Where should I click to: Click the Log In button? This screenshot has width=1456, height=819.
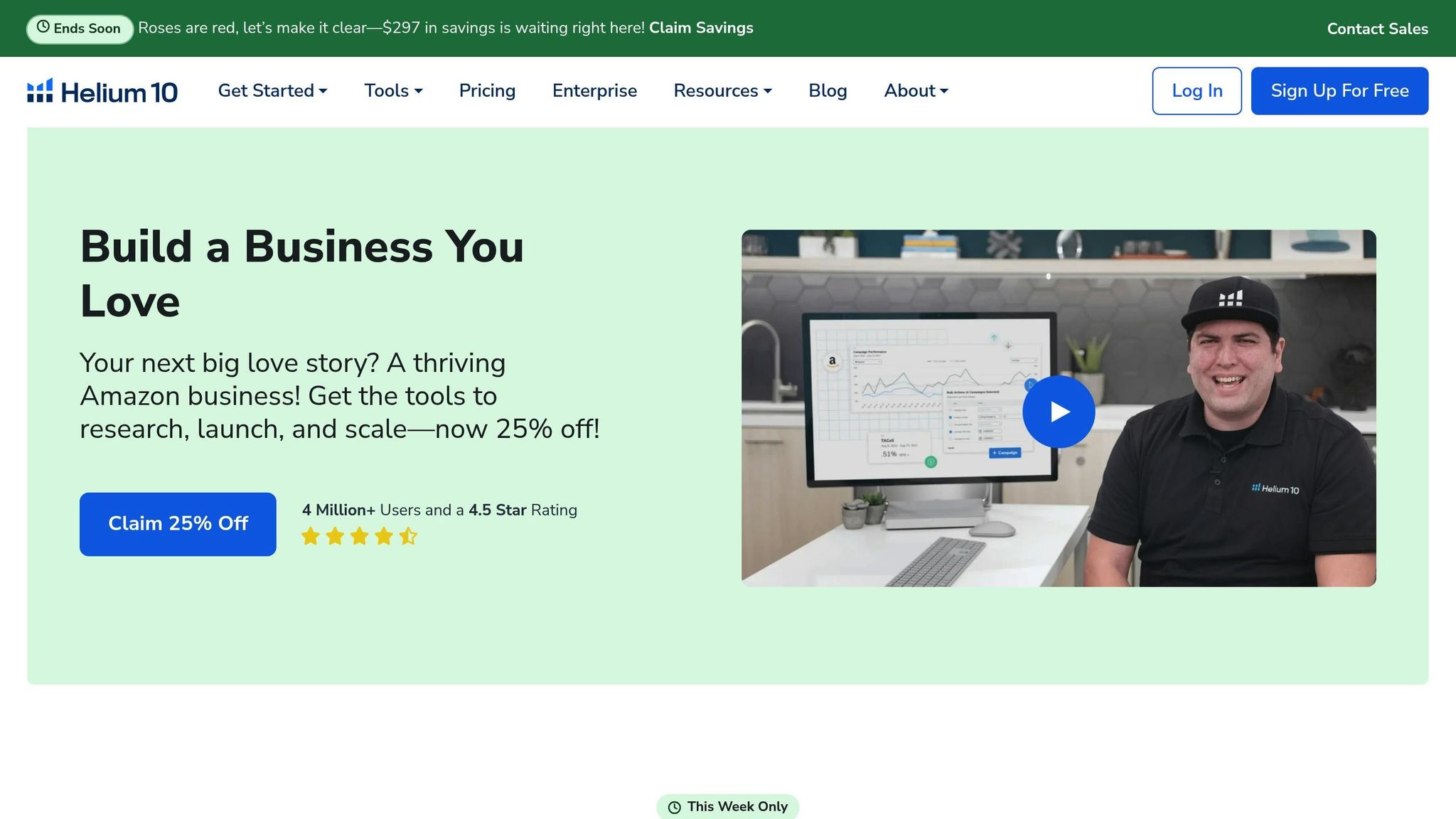click(1197, 91)
